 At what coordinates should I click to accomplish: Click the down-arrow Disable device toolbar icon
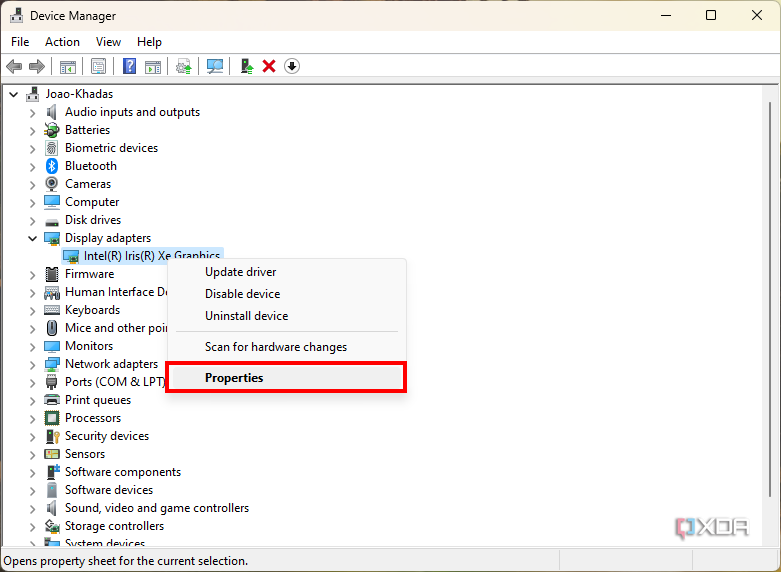coord(292,66)
